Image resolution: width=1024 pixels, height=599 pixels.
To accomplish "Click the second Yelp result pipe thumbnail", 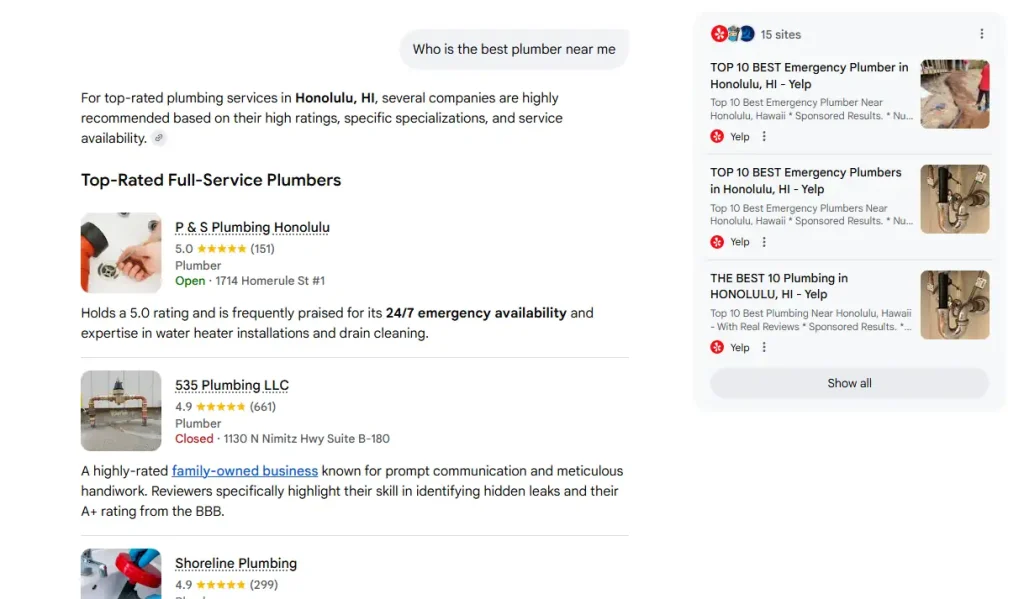I will [x=954, y=199].
